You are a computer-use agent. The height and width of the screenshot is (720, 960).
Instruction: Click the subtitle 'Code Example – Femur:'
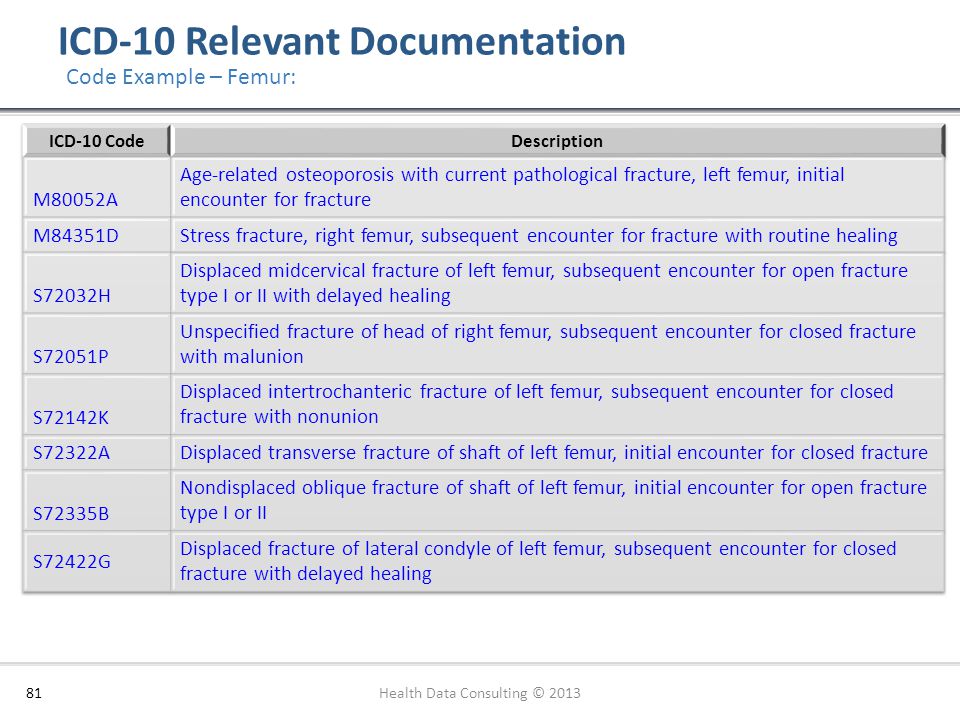181,77
